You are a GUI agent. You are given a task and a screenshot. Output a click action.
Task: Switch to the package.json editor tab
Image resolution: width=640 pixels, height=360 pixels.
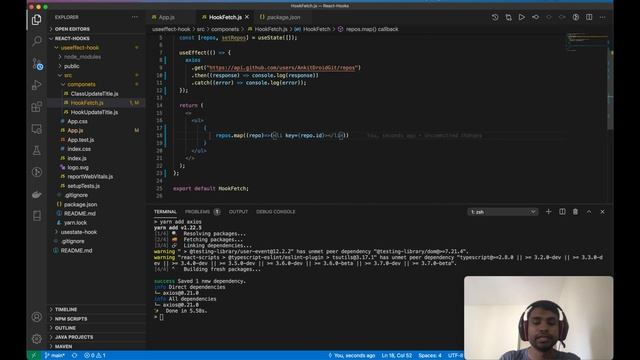click(283, 17)
